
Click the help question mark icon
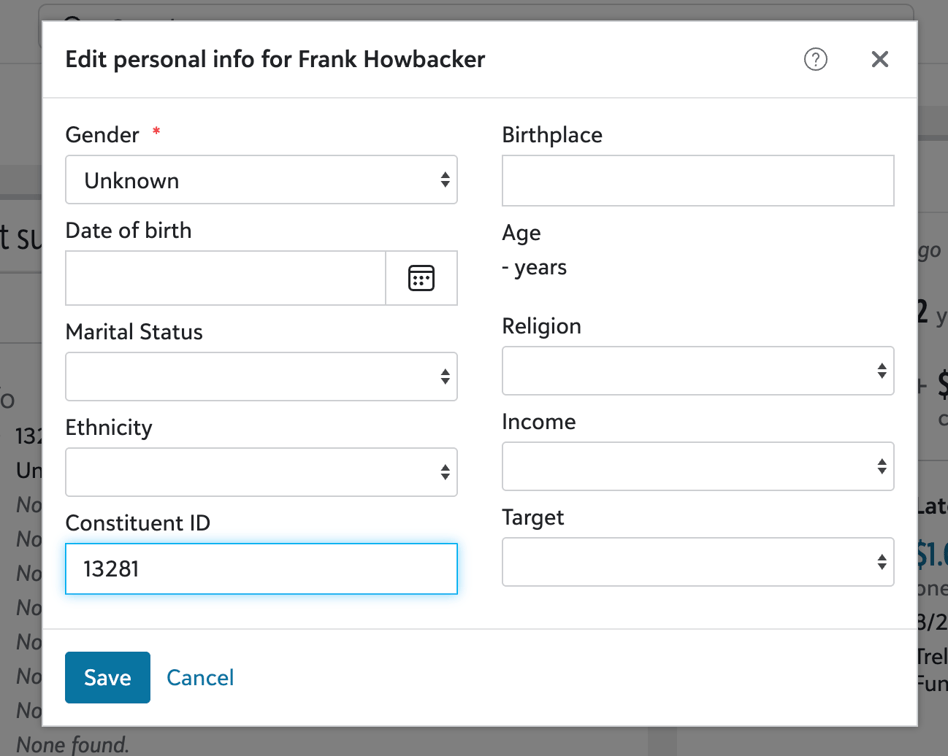[816, 60]
